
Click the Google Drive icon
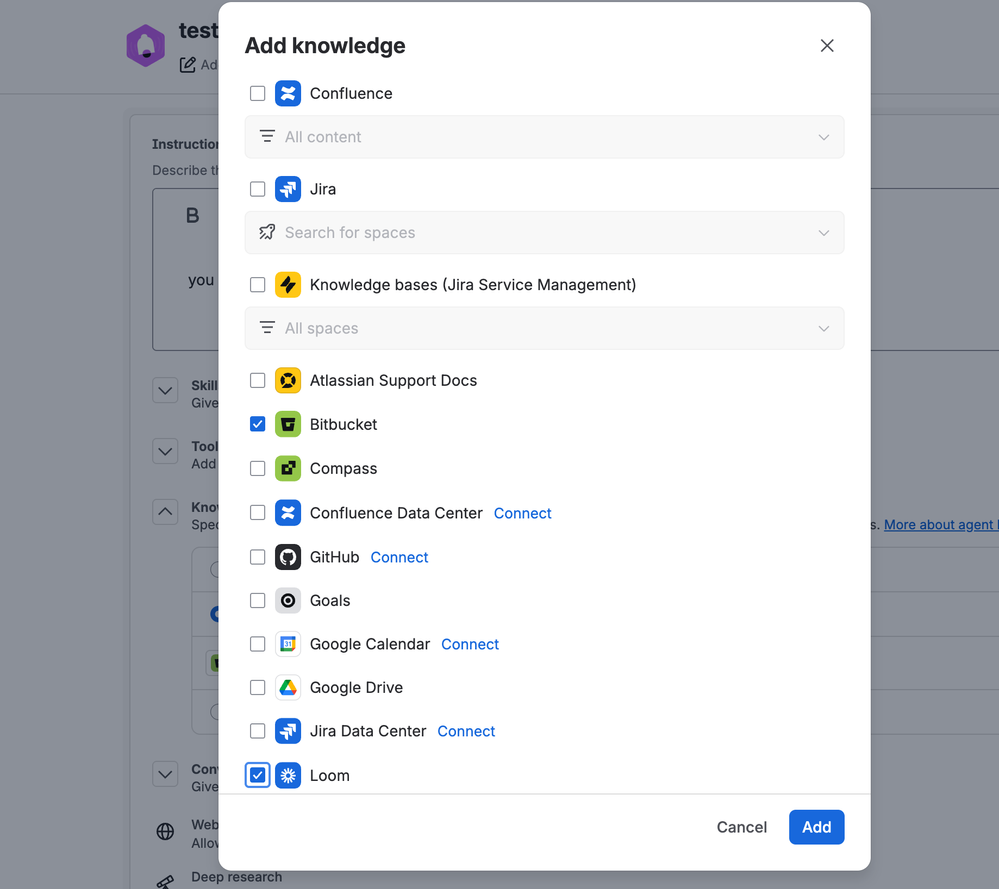coord(288,687)
